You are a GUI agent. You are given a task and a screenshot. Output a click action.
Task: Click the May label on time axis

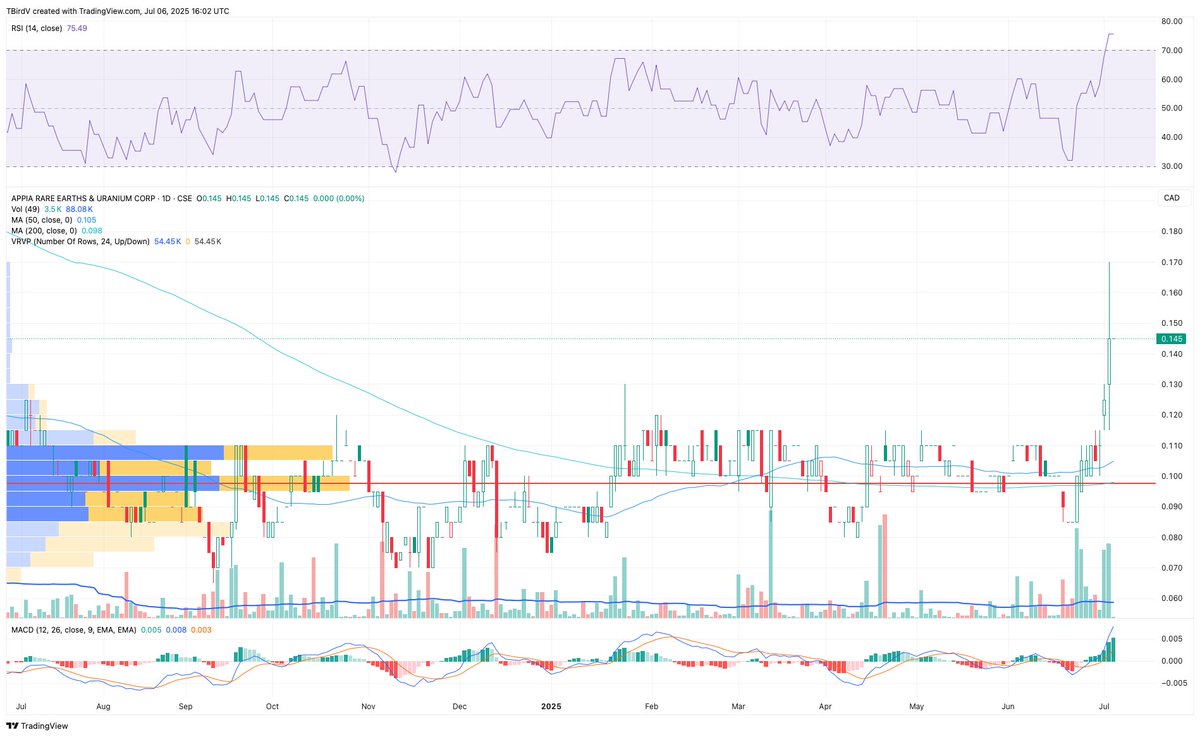pos(918,705)
